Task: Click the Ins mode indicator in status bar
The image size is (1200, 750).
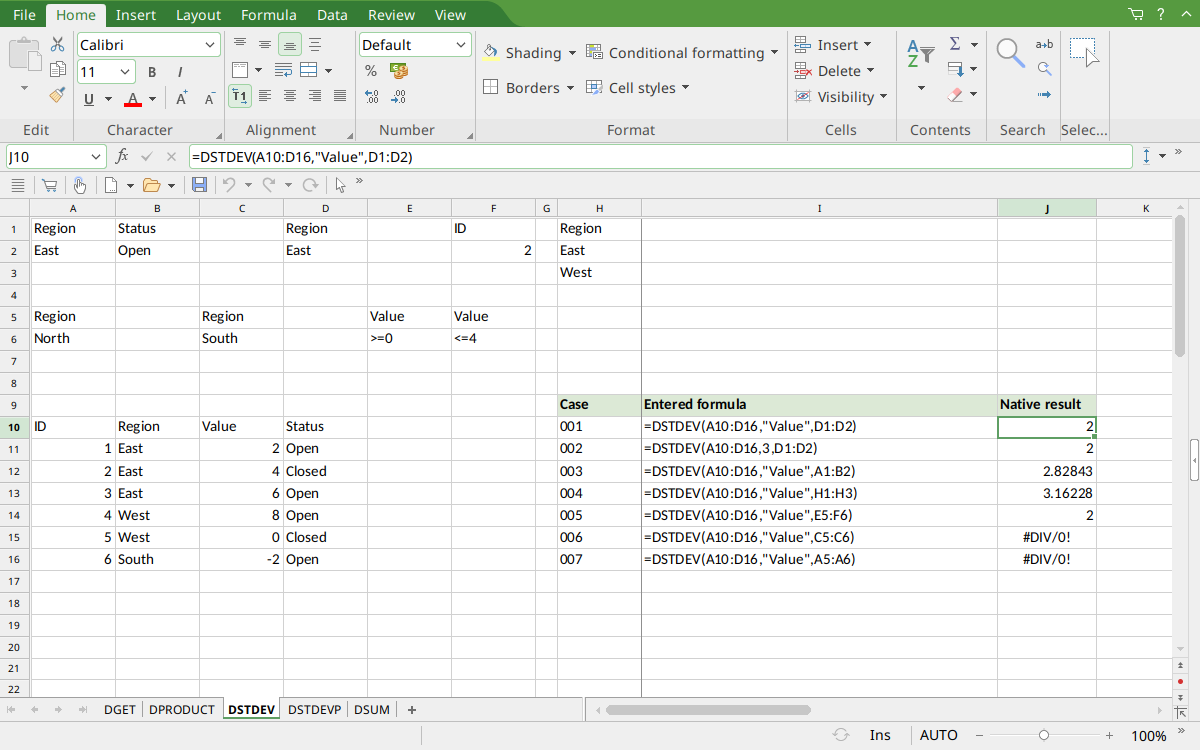Action: (x=880, y=735)
